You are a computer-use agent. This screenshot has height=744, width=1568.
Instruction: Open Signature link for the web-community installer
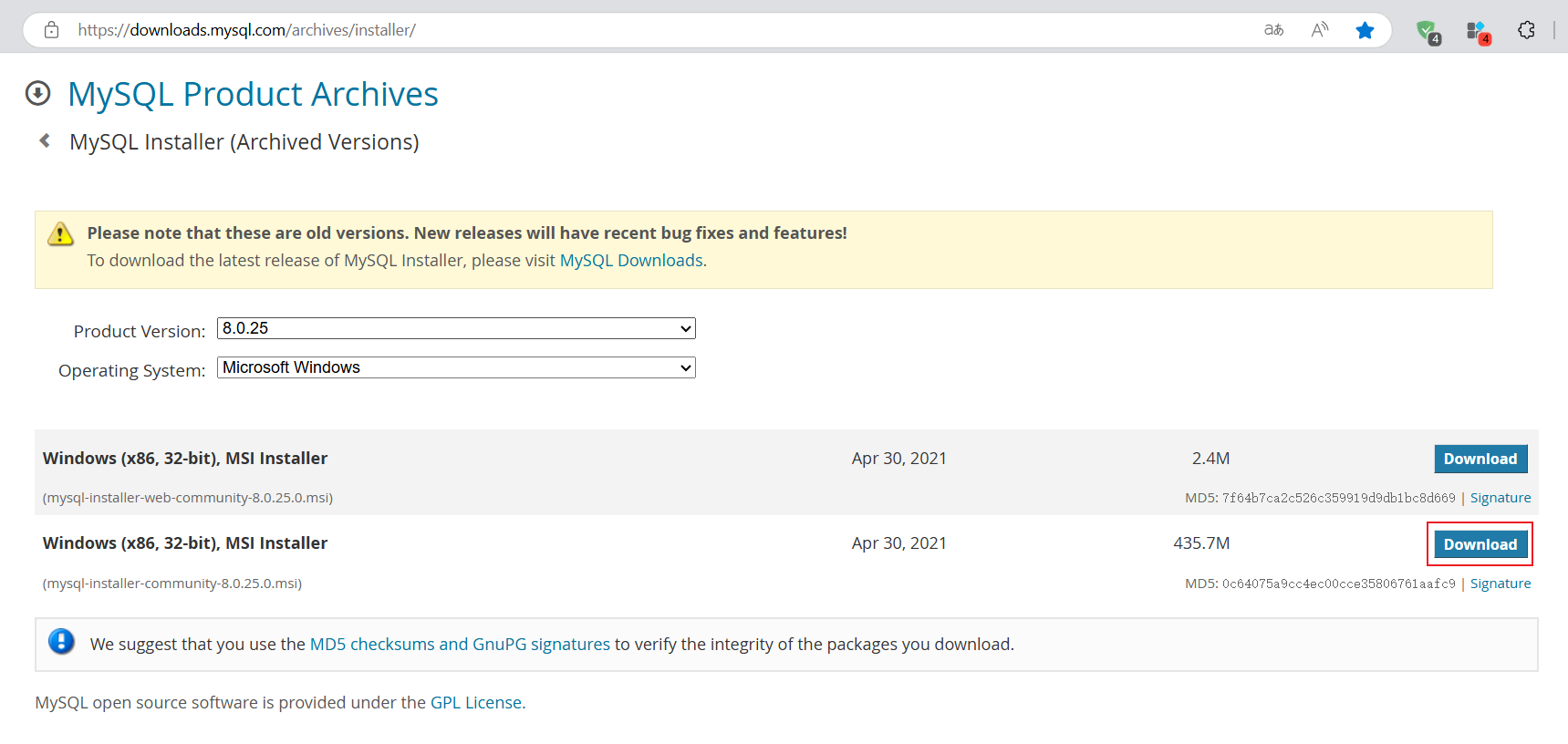1501,498
